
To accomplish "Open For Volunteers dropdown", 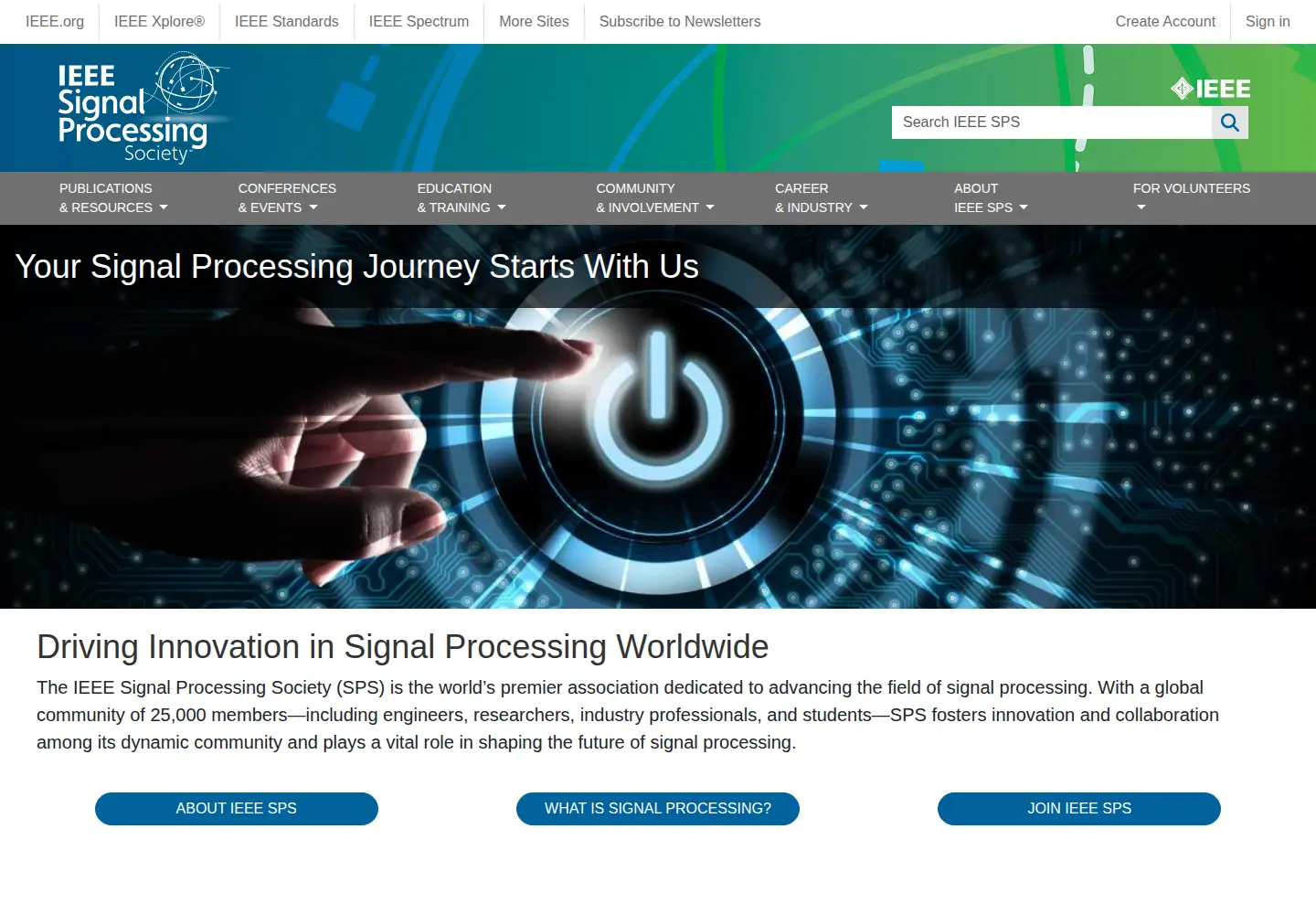I will pos(1192,198).
